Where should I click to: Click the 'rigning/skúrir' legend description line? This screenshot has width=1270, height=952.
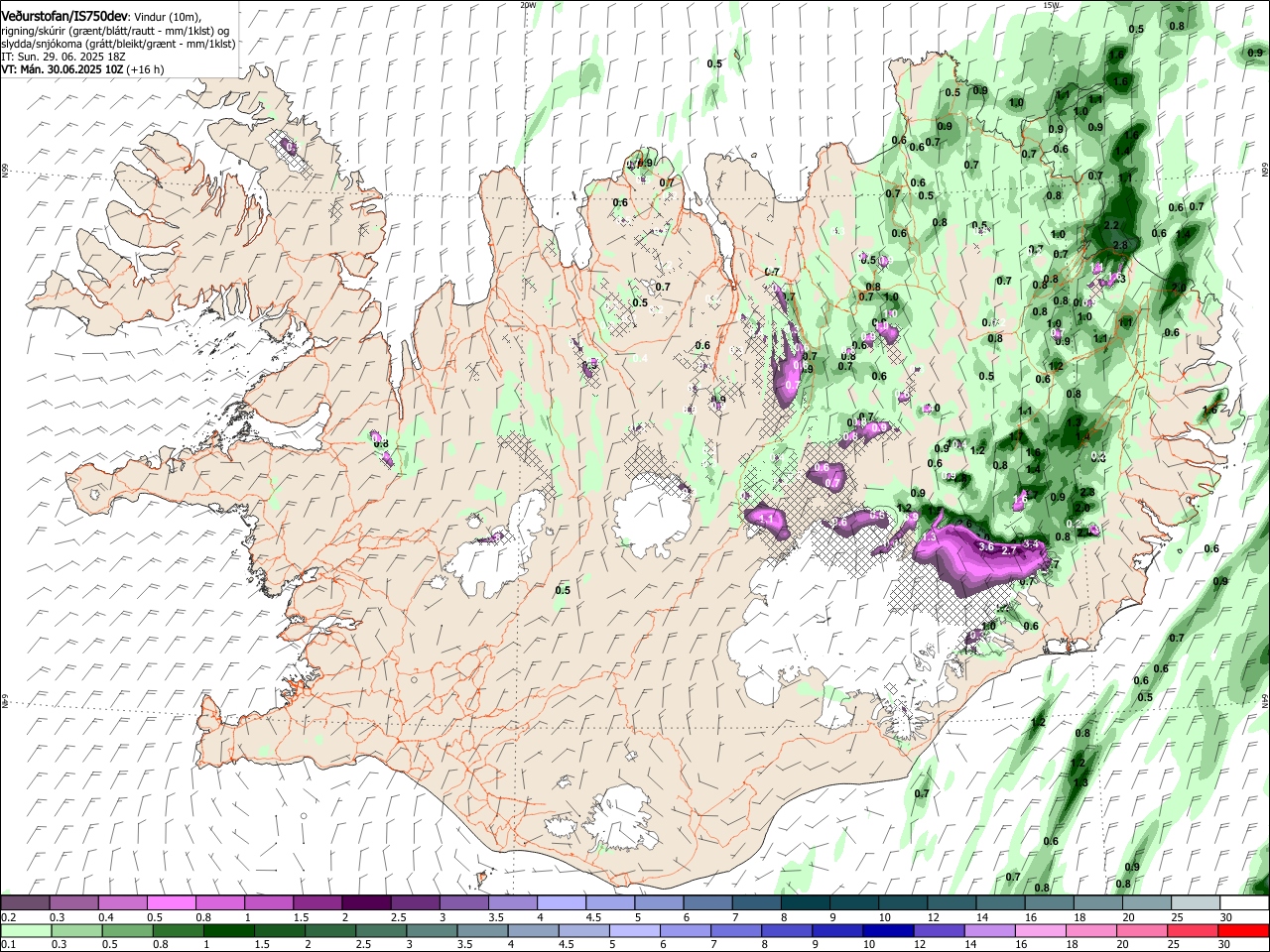coord(116,31)
